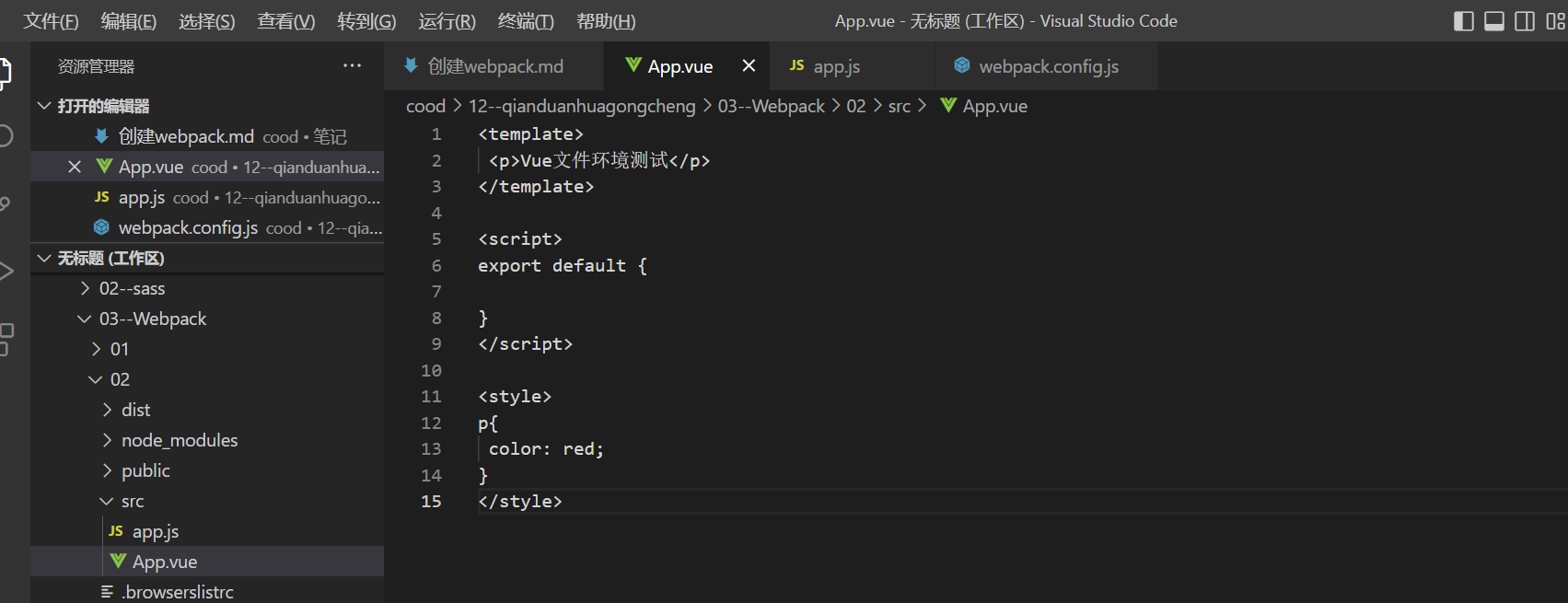Click the </style> closing tag on line 15
Viewport: 1568px width, 603px height.
(x=520, y=501)
